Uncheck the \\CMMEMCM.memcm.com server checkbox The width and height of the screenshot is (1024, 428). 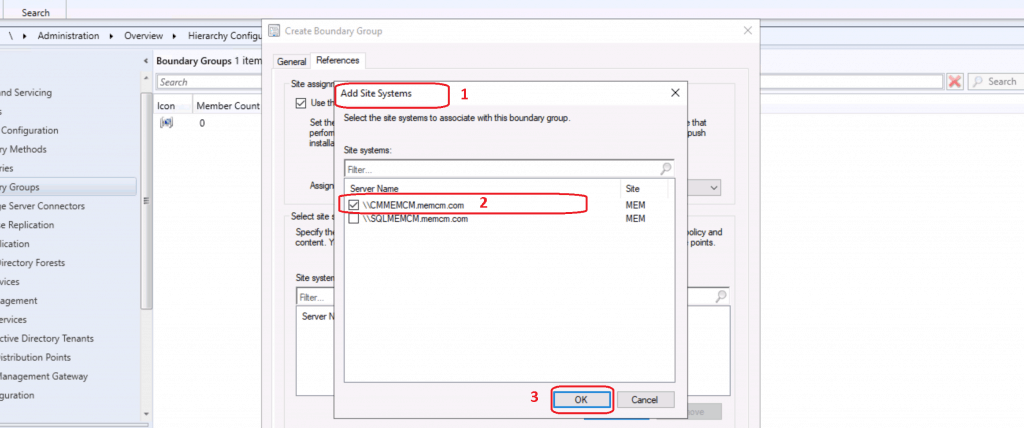point(353,205)
